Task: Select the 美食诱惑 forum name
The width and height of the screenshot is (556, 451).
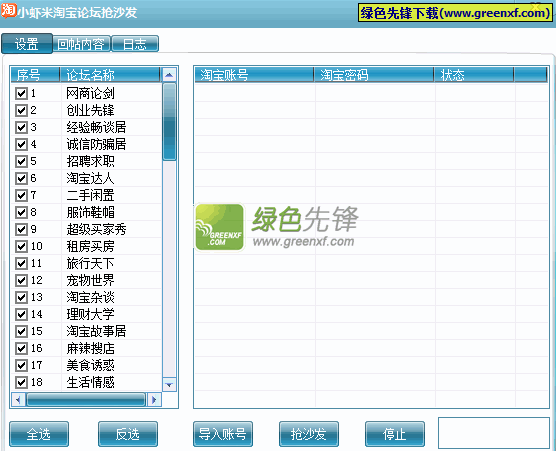Action: coord(90,366)
